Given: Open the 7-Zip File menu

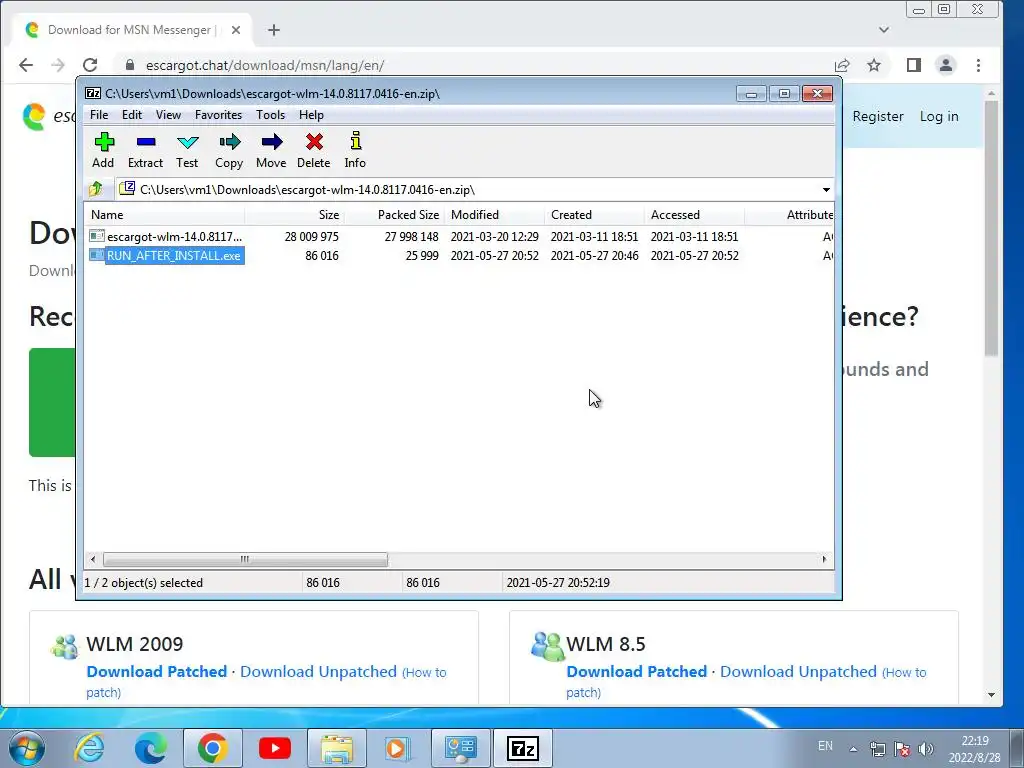Looking at the screenshot, I should click(99, 115).
